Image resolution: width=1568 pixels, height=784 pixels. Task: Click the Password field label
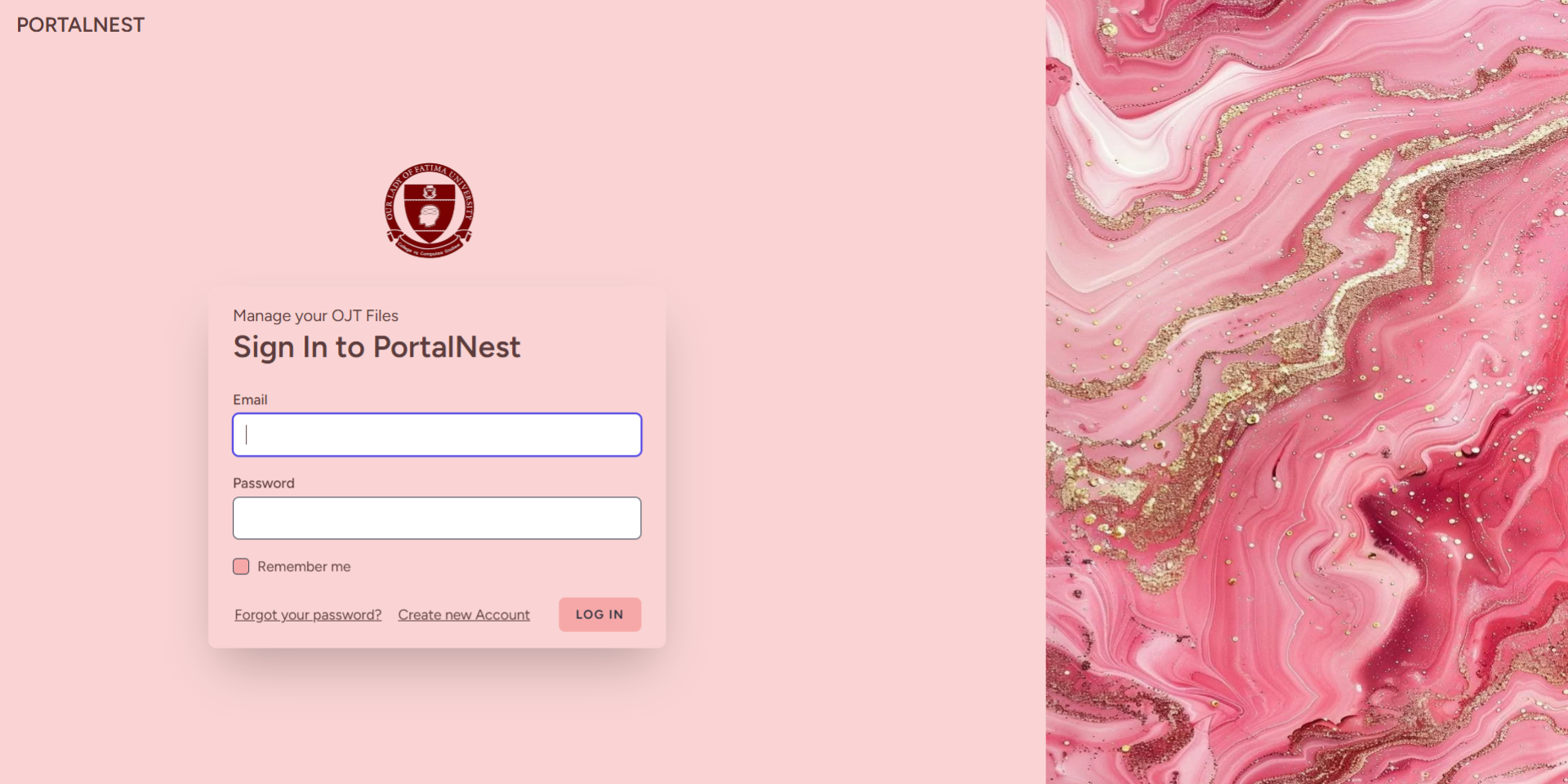264,483
